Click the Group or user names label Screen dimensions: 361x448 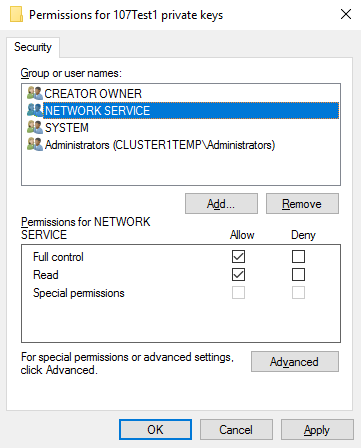point(71,73)
